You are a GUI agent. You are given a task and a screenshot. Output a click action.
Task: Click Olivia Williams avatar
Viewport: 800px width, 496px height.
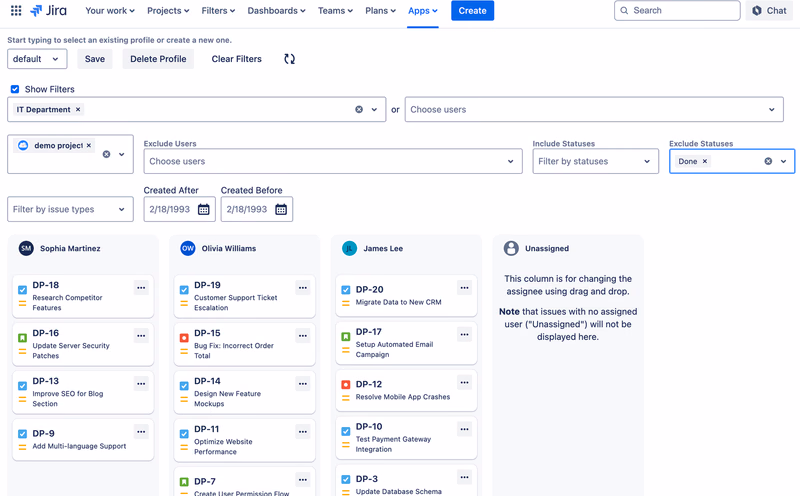188,249
